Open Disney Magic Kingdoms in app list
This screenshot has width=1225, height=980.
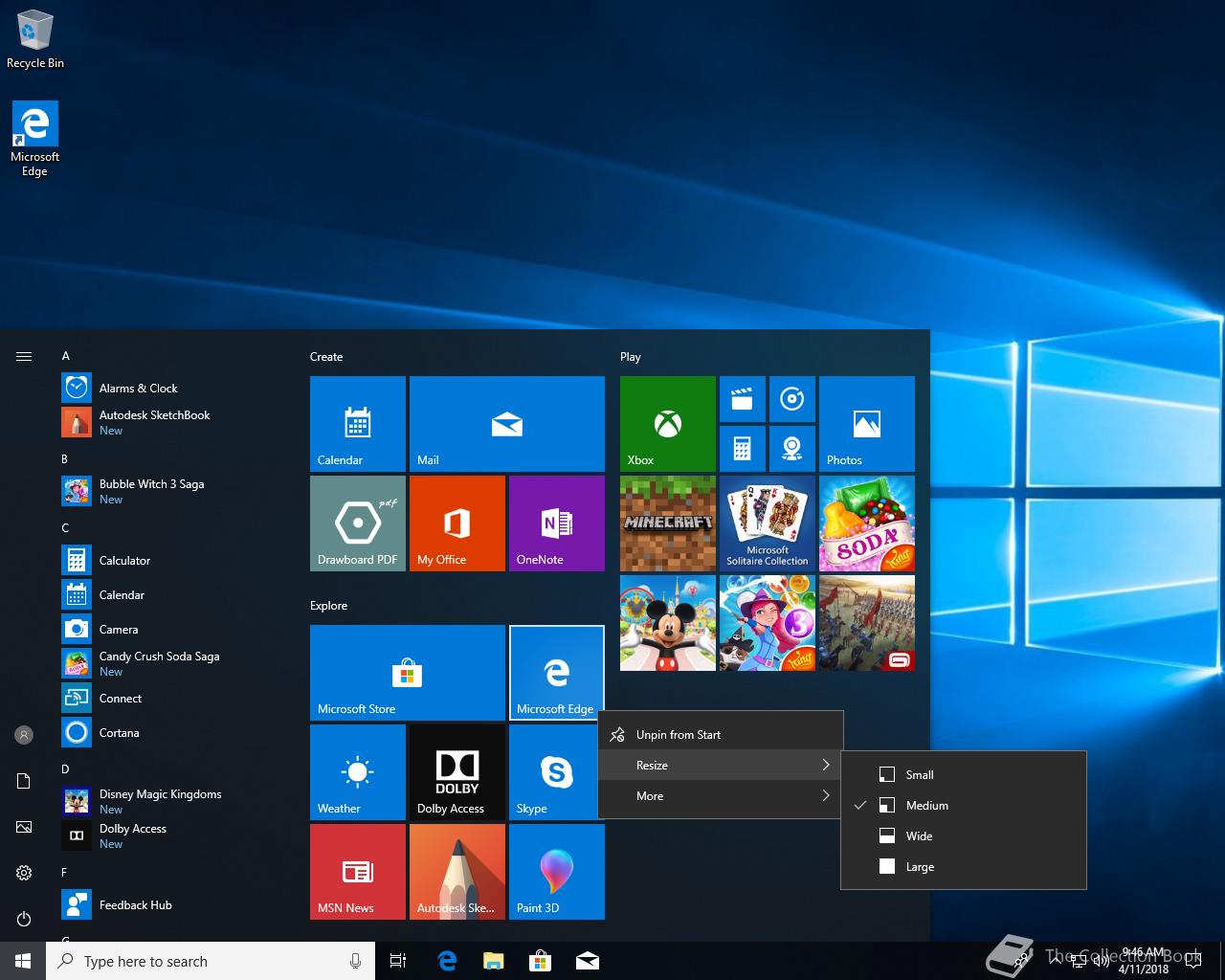172,801
